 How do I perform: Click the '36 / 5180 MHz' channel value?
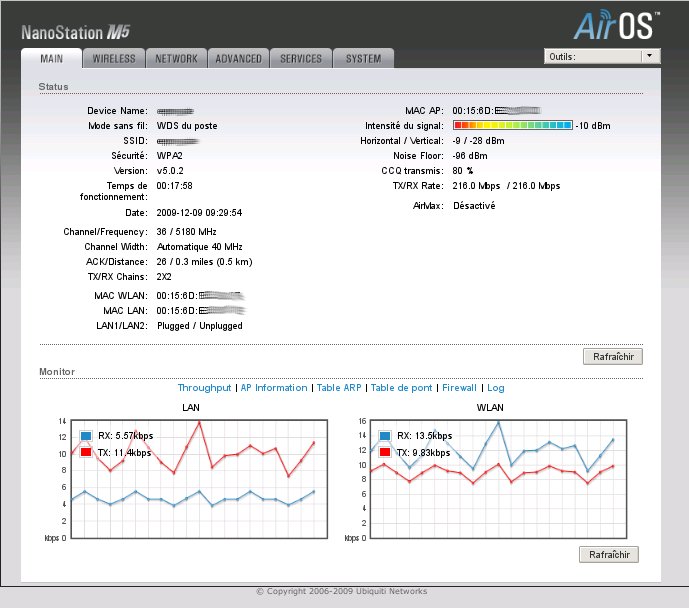tap(186, 232)
